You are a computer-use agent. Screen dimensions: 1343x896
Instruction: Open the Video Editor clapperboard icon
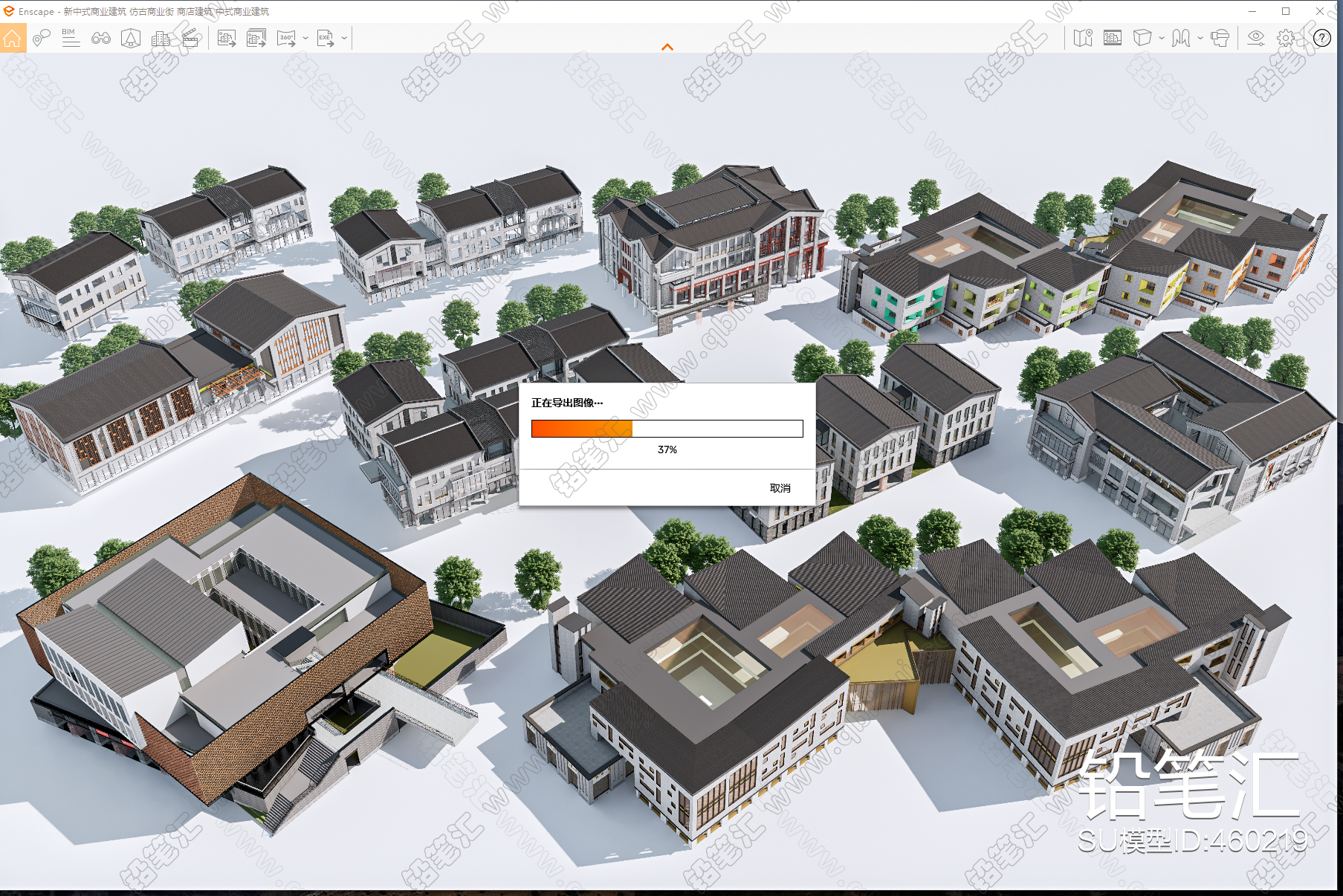pos(190,38)
